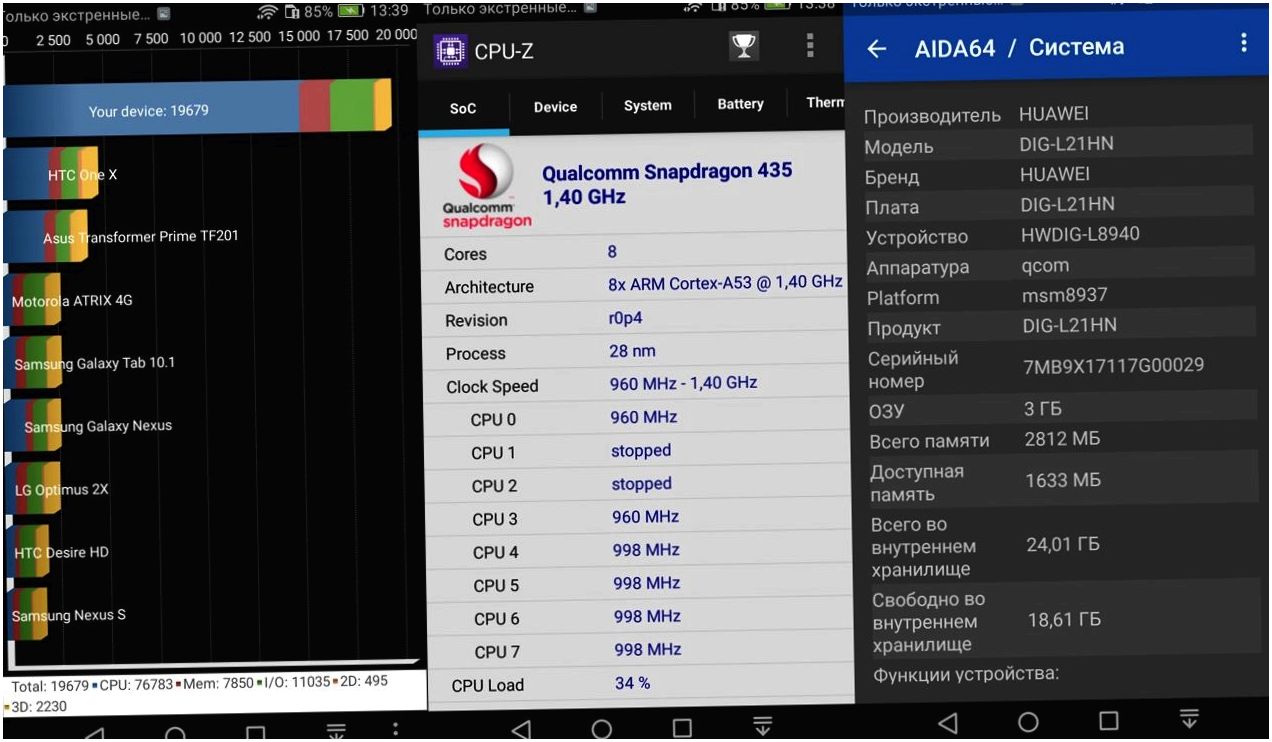Tap Wi-Fi icon in Quadrant status bar
This screenshot has width=1272, height=742.
(267, 12)
